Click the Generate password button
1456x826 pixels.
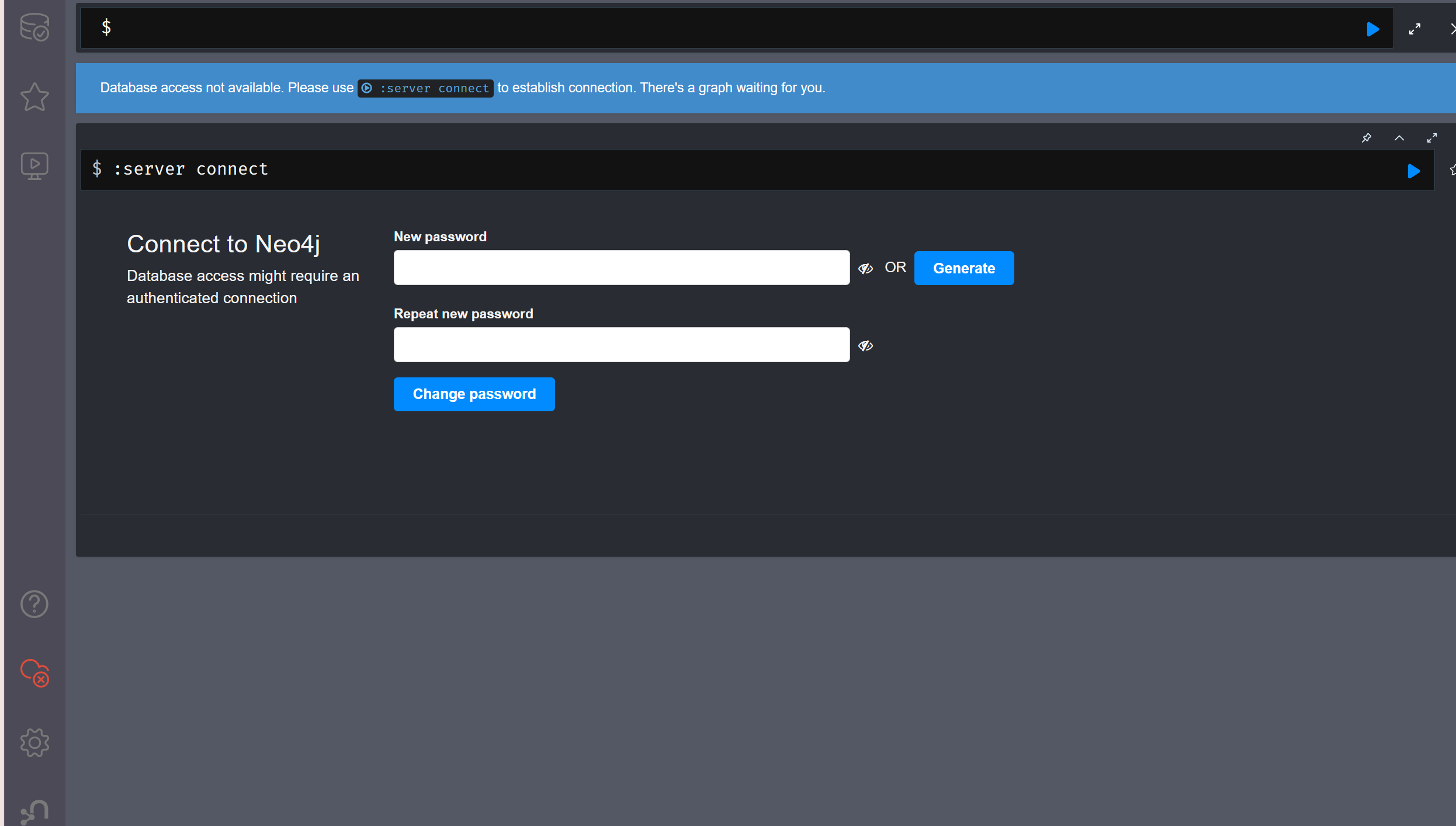[x=963, y=268]
